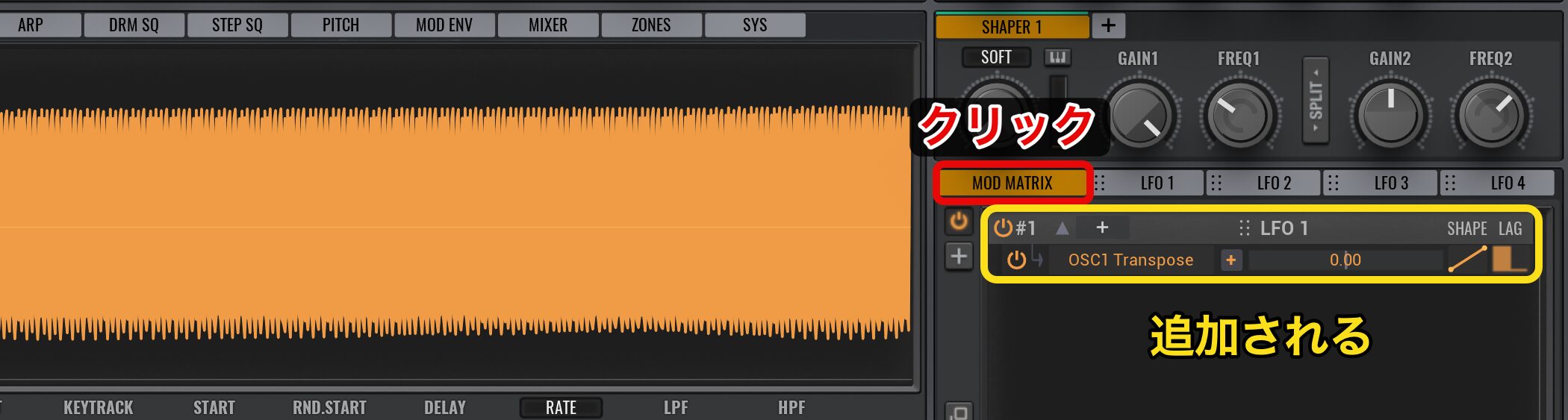Open the PITCH tab
1568x420 pixels.
click(x=340, y=25)
